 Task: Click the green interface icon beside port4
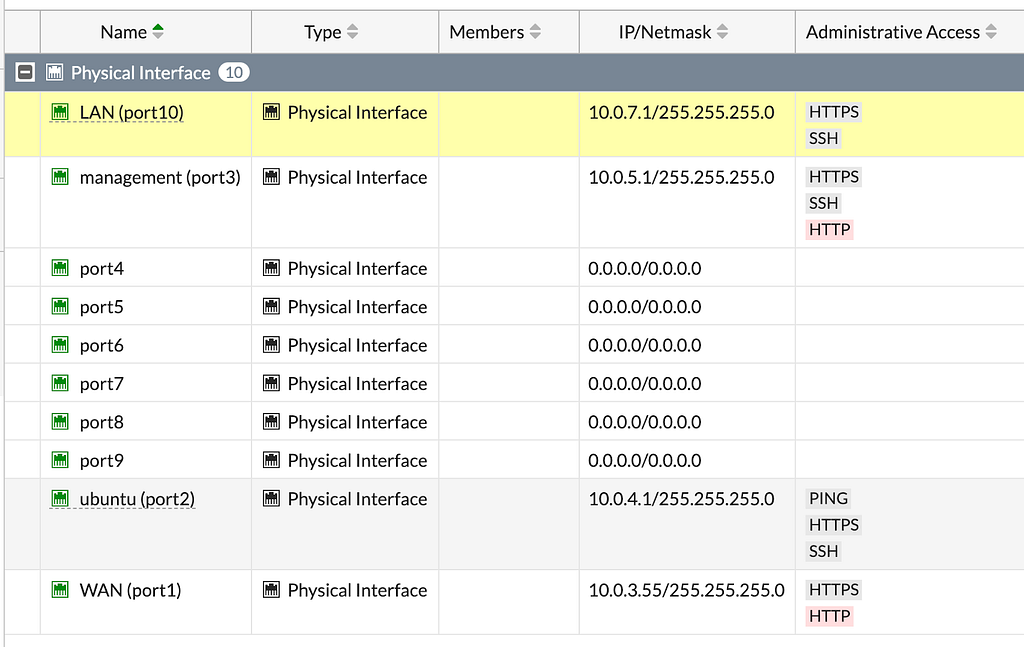(x=60, y=268)
